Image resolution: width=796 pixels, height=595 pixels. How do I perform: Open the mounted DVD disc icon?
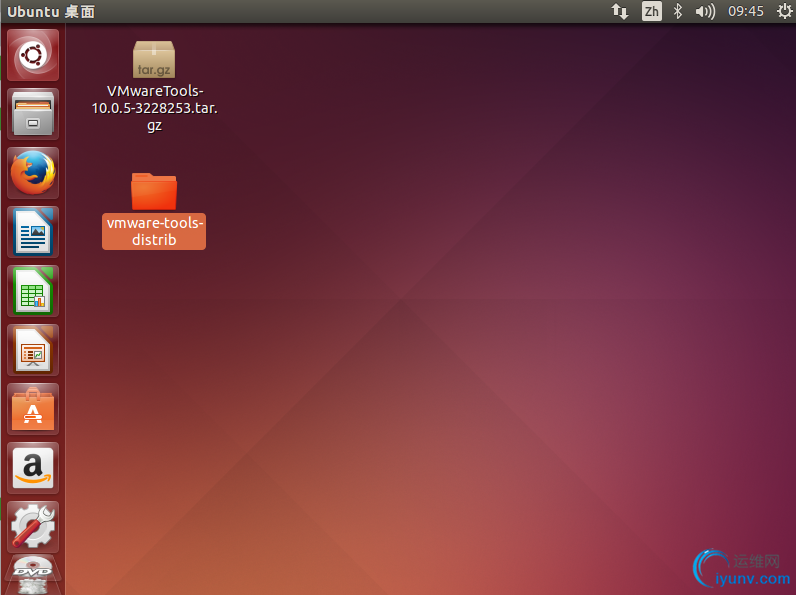[x=33, y=575]
